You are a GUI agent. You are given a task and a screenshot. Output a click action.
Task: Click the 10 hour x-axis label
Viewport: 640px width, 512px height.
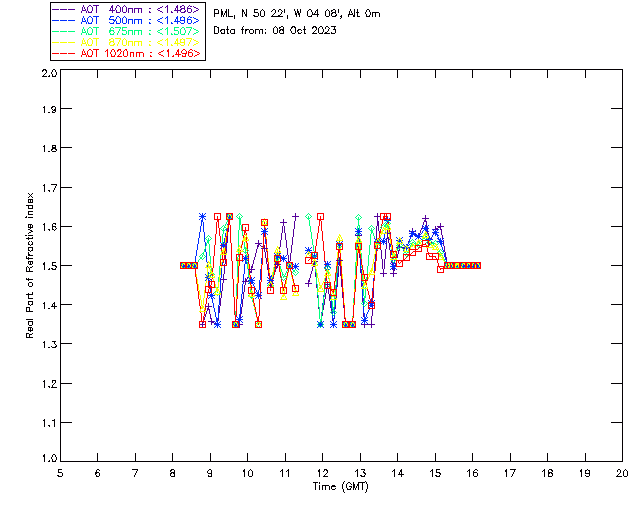point(247,473)
